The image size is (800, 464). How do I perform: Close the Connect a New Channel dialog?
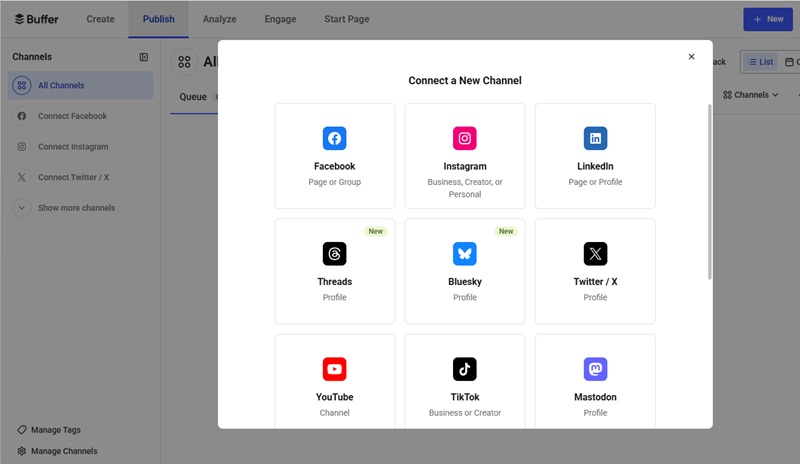tap(691, 57)
